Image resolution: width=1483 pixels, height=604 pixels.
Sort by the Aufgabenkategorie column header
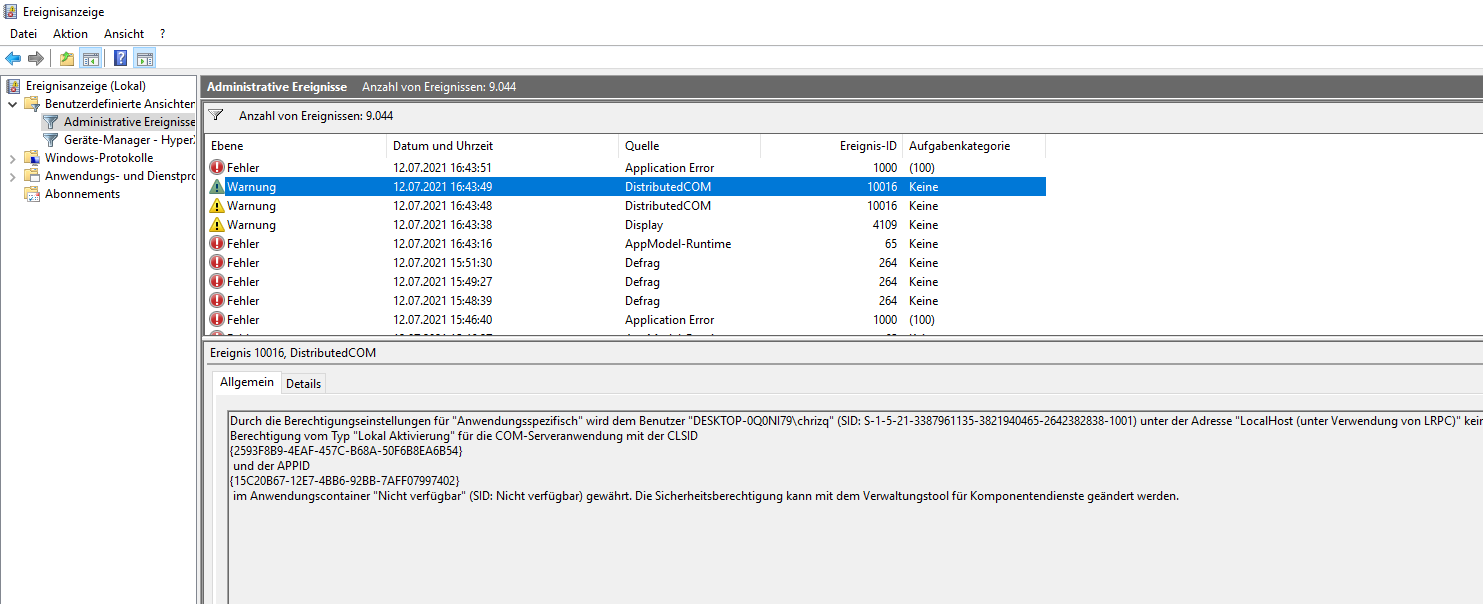tap(974, 146)
